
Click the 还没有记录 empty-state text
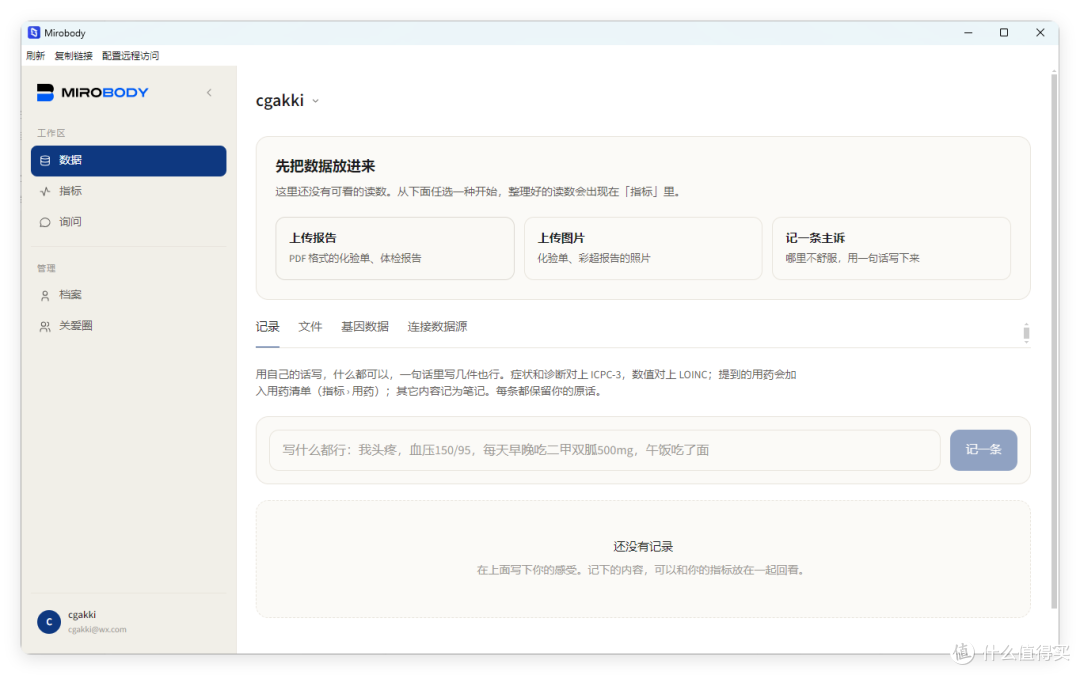(643, 546)
